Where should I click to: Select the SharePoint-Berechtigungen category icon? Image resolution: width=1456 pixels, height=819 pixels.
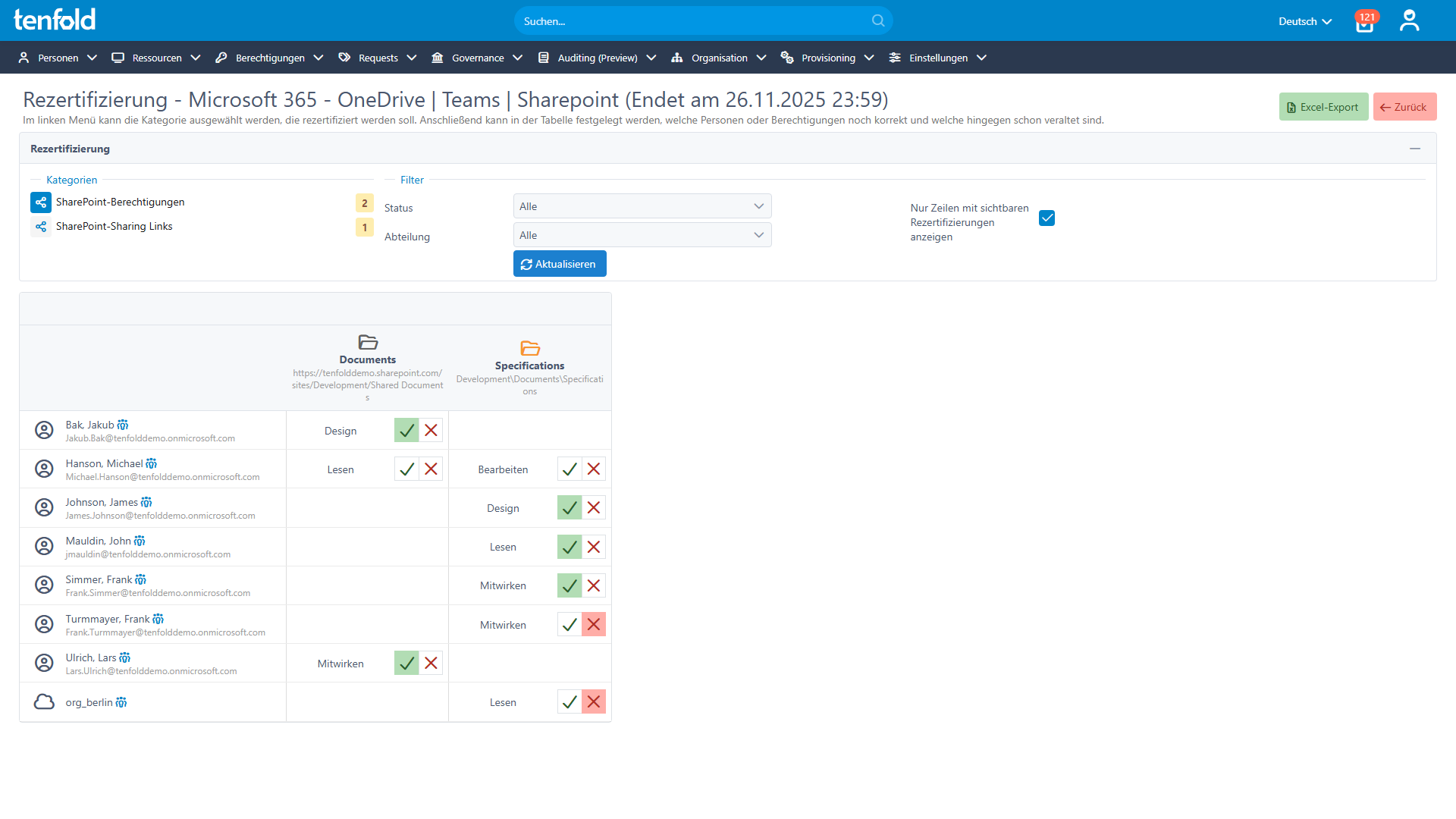(41, 202)
